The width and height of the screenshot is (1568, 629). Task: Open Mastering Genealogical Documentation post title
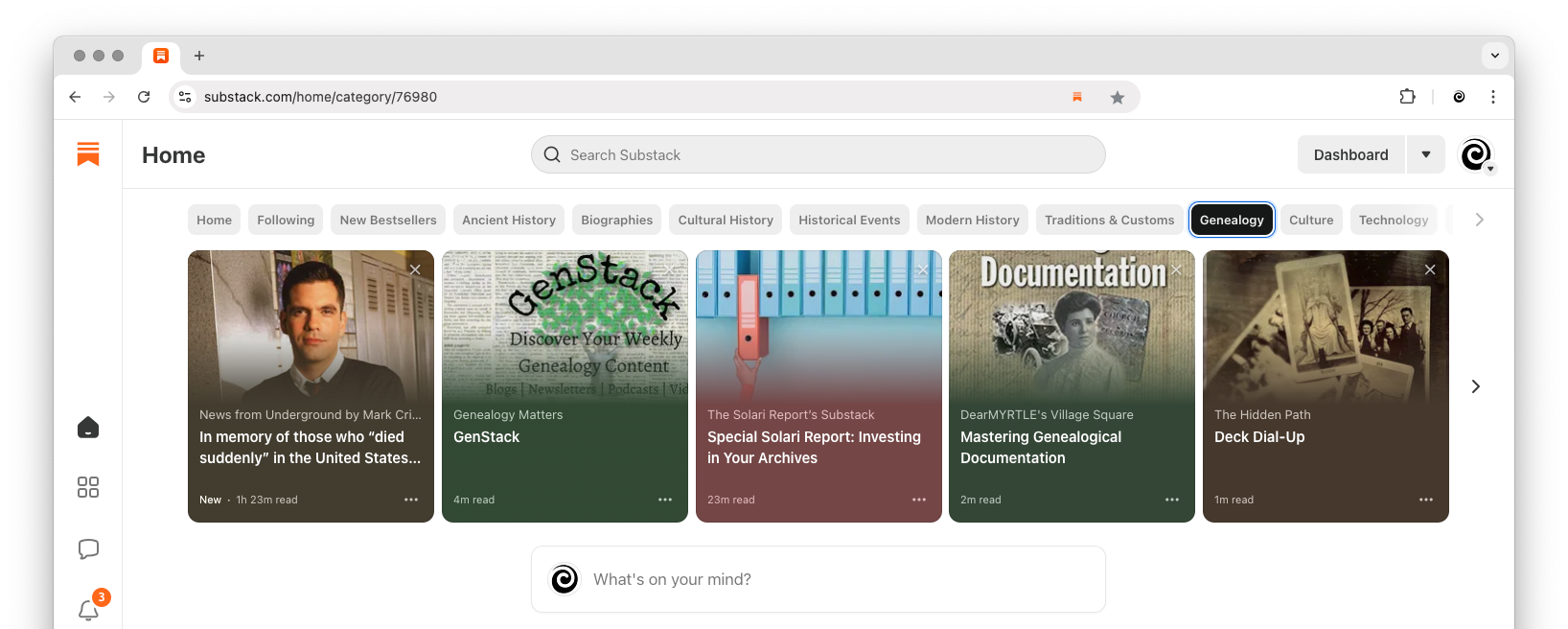pos(1041,447)
